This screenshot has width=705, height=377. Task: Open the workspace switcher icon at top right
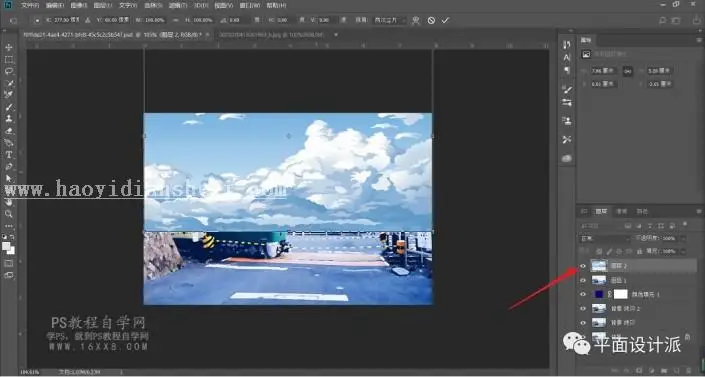676,20
